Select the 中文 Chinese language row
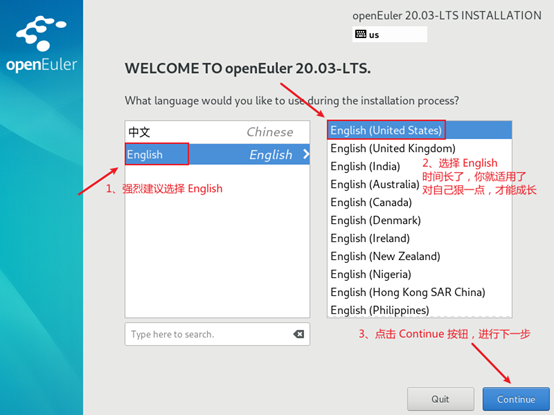The image size is (554, 415). pos(217,132)
